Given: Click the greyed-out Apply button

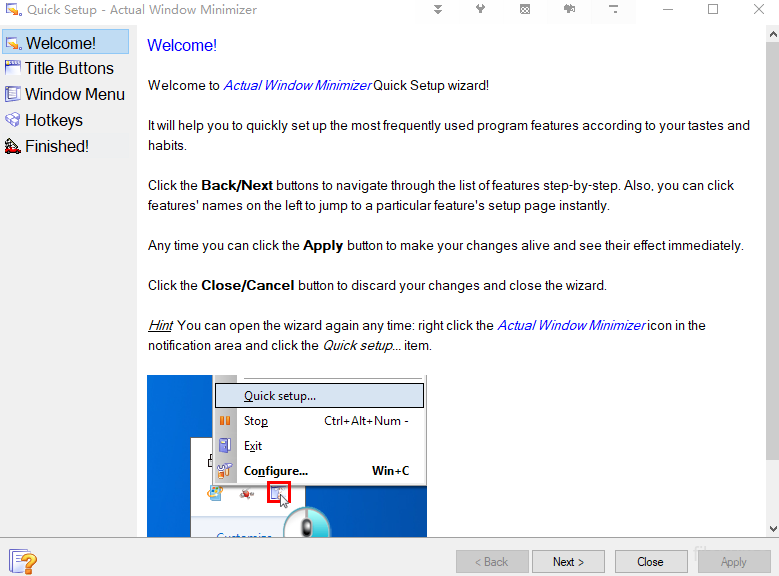Looking at the screenshot, I should (x=733, y=562).
